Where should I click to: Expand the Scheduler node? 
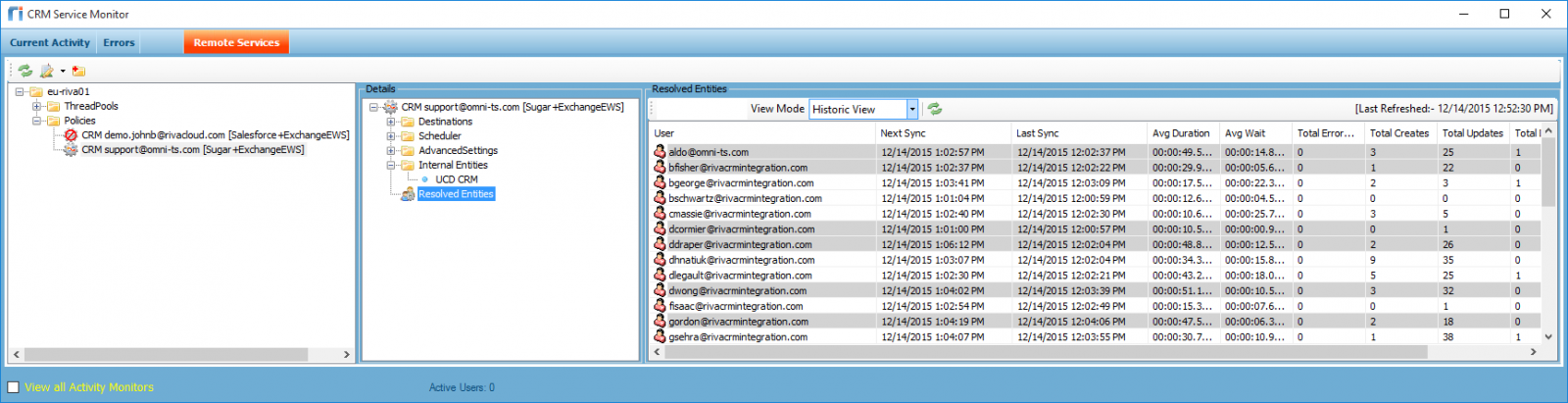click(391, 136)
